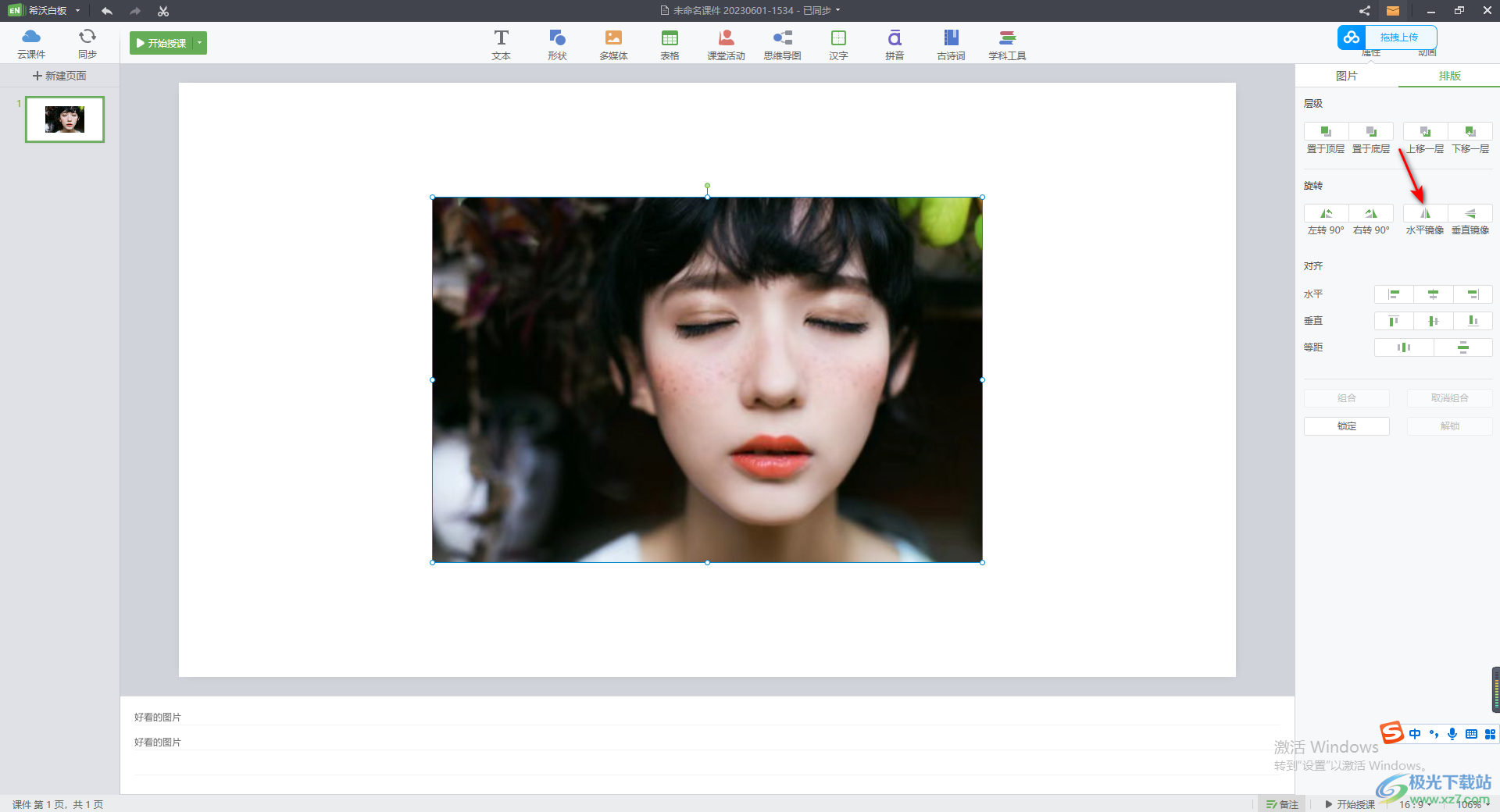Rotate image with 右转 90° button
This screenshot has width=1500, height=812.
coord(1371,213)
